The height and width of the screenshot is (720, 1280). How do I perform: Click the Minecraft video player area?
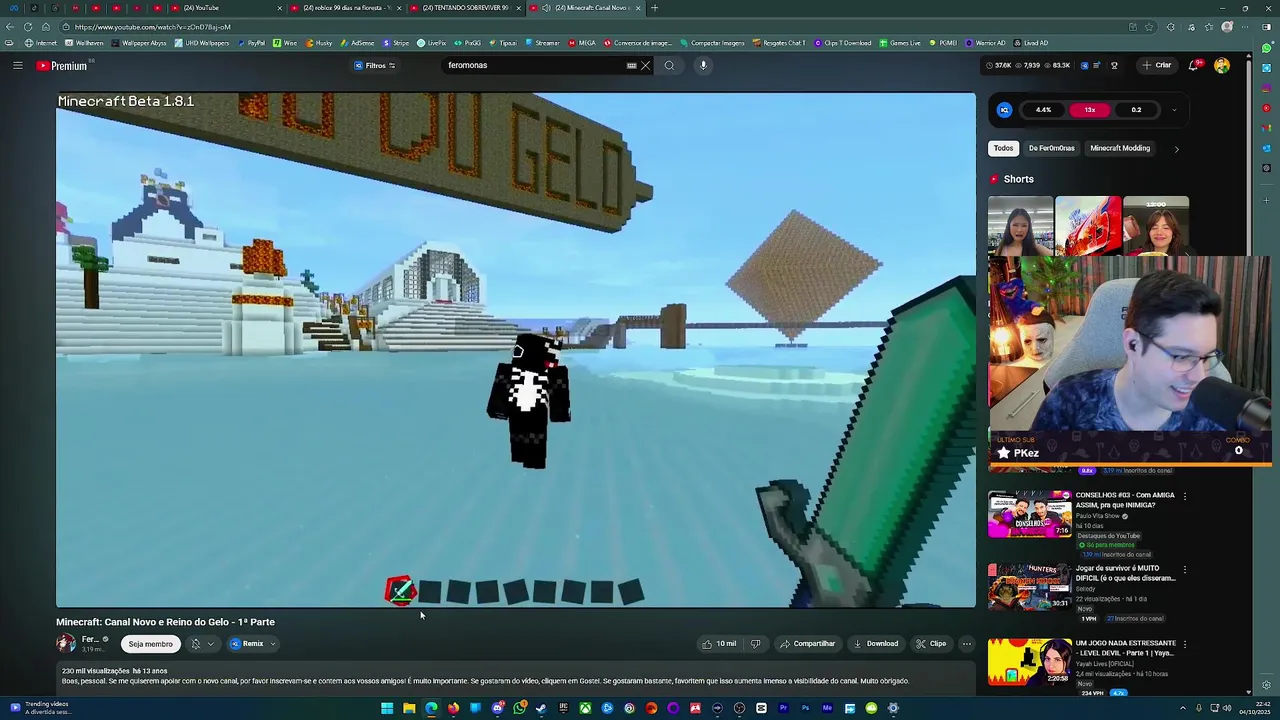pyautogui.click(x=516, y=350)
